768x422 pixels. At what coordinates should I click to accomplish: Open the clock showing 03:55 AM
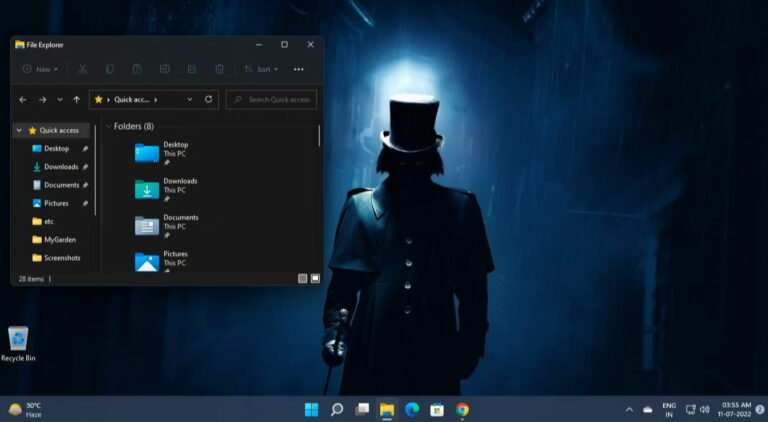pyautogui.click(x=735, y=410)
